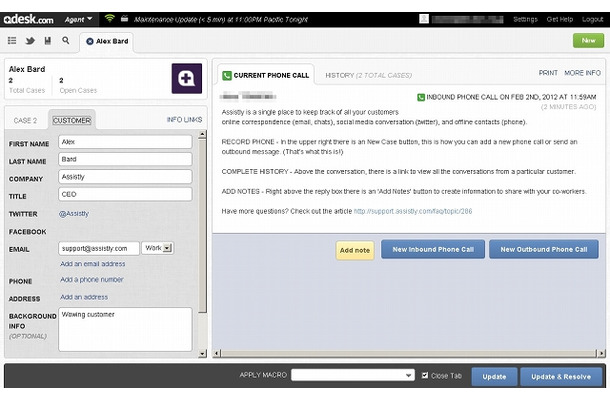The width and height of the screenshot is (610, 400).
Task: Click the bookmark icon in toolbar
Action: click(x=48, y=40)
